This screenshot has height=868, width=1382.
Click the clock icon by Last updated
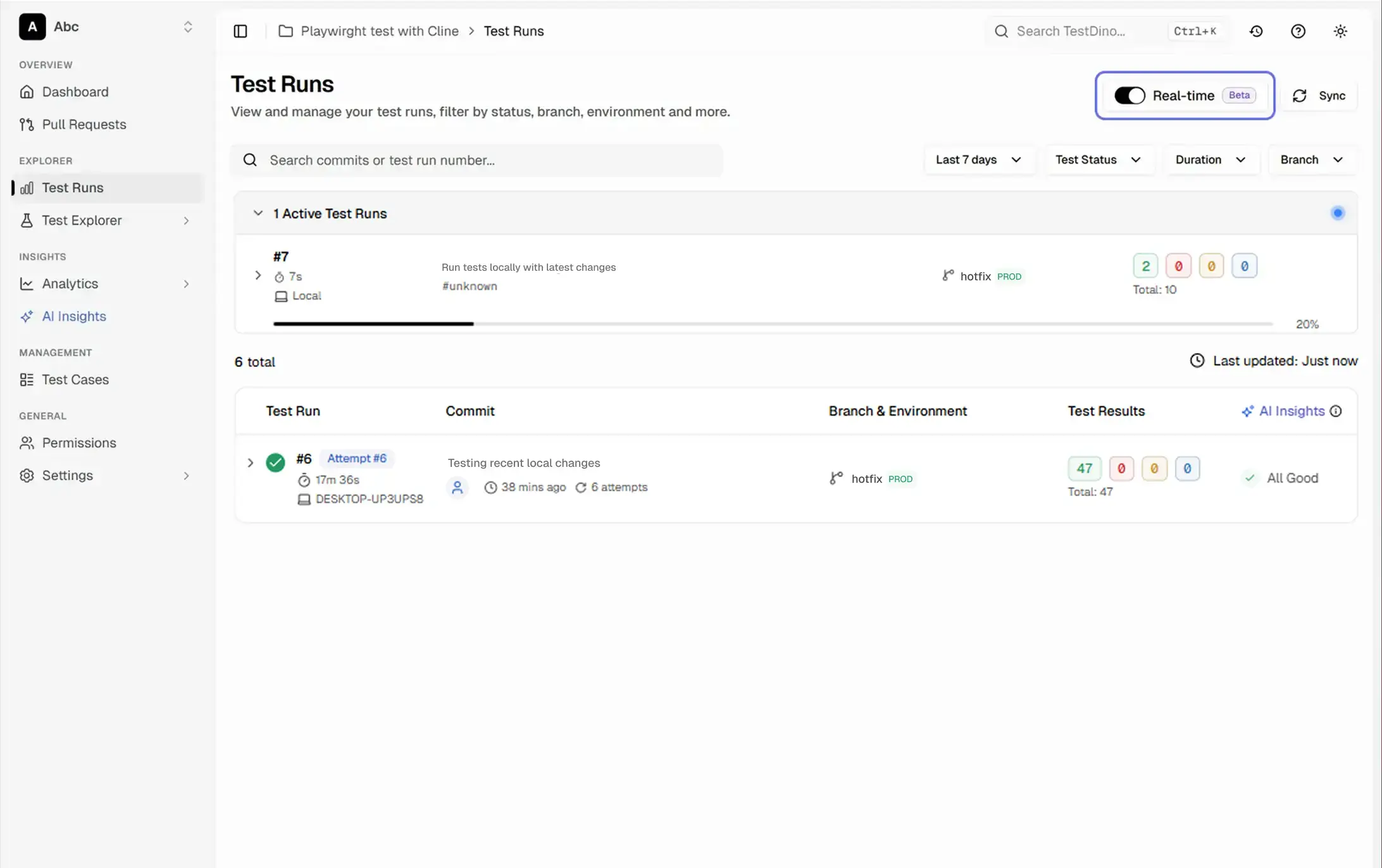1197,361
